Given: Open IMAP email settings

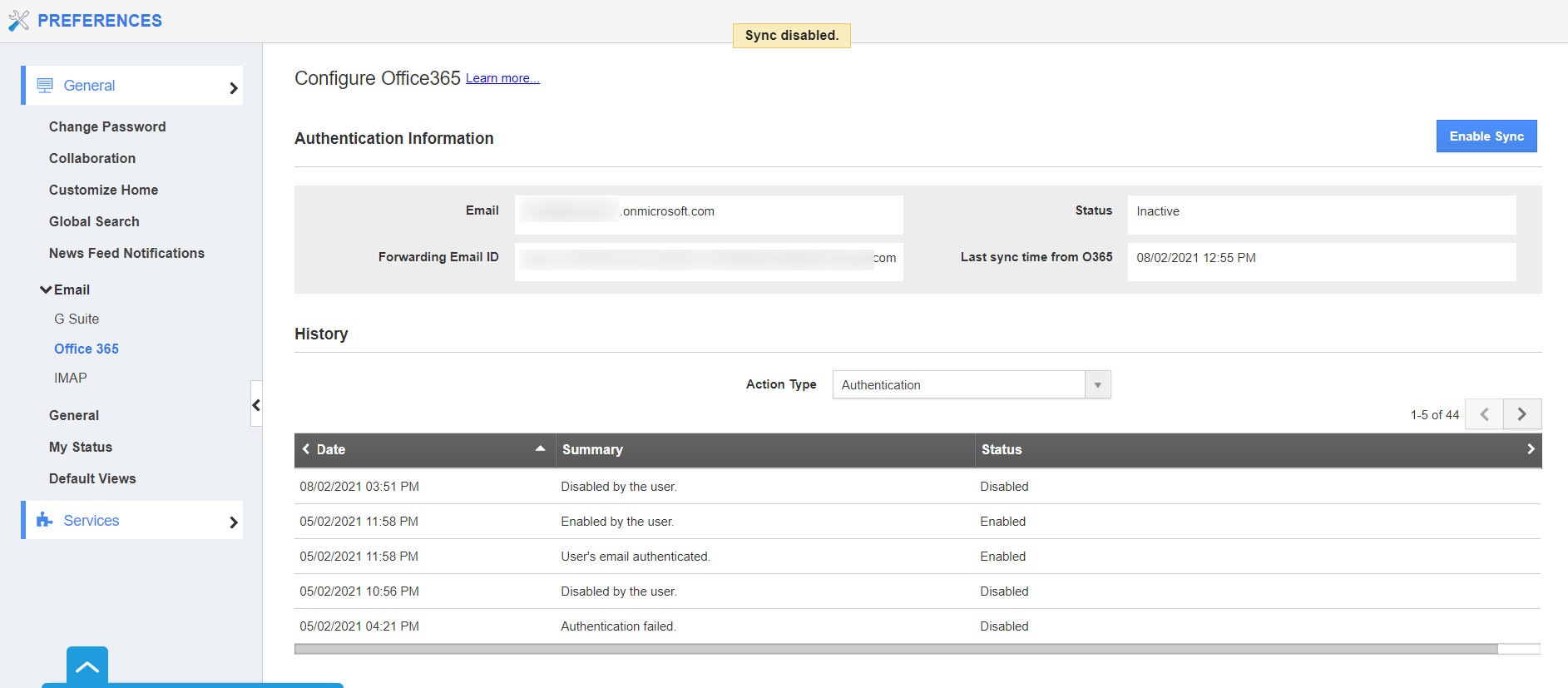Looking at the screenshot, I should click(x=71, y=378).
